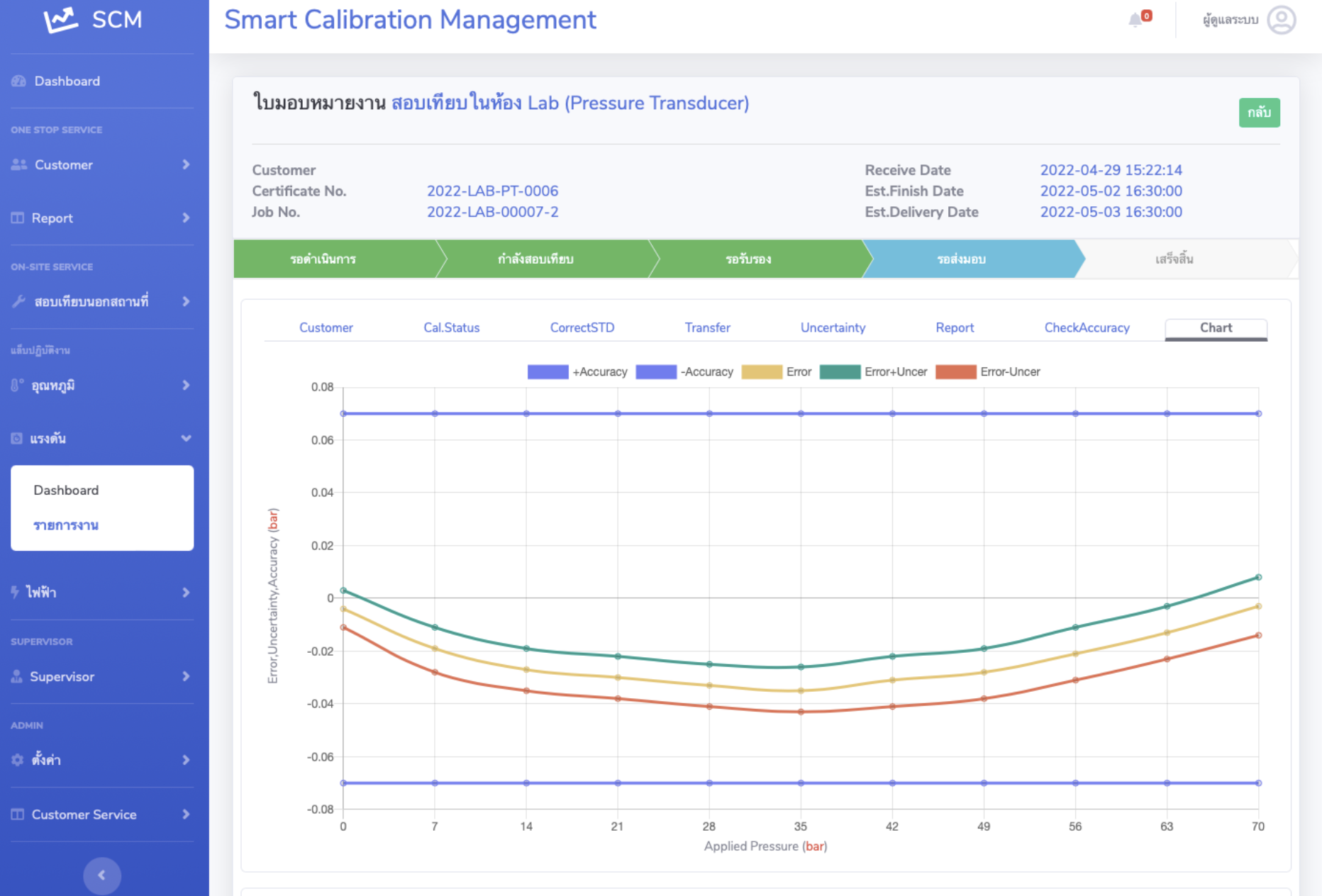Select the lightning icon for ไฟฟ้า
The height and width of the screenshot is (896, 1322).
pyautogui.click(x=16, y=592)
